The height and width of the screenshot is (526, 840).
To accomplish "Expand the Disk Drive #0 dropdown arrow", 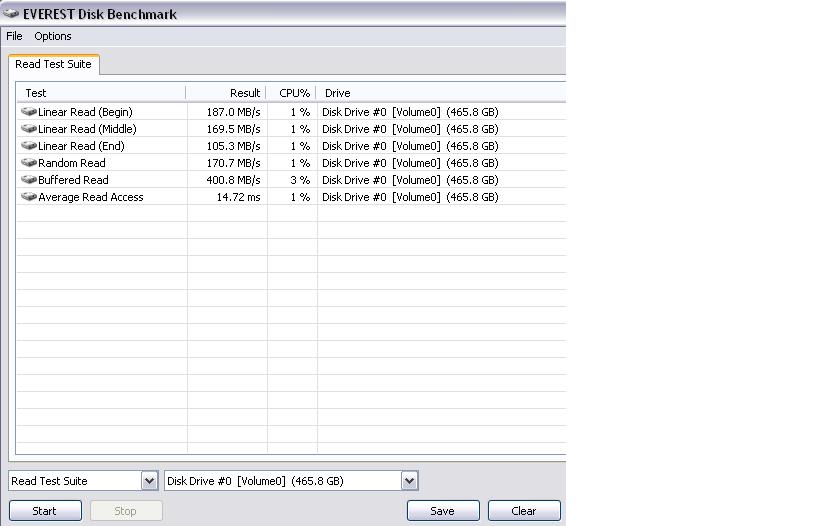I will click(x=409, y=480).
